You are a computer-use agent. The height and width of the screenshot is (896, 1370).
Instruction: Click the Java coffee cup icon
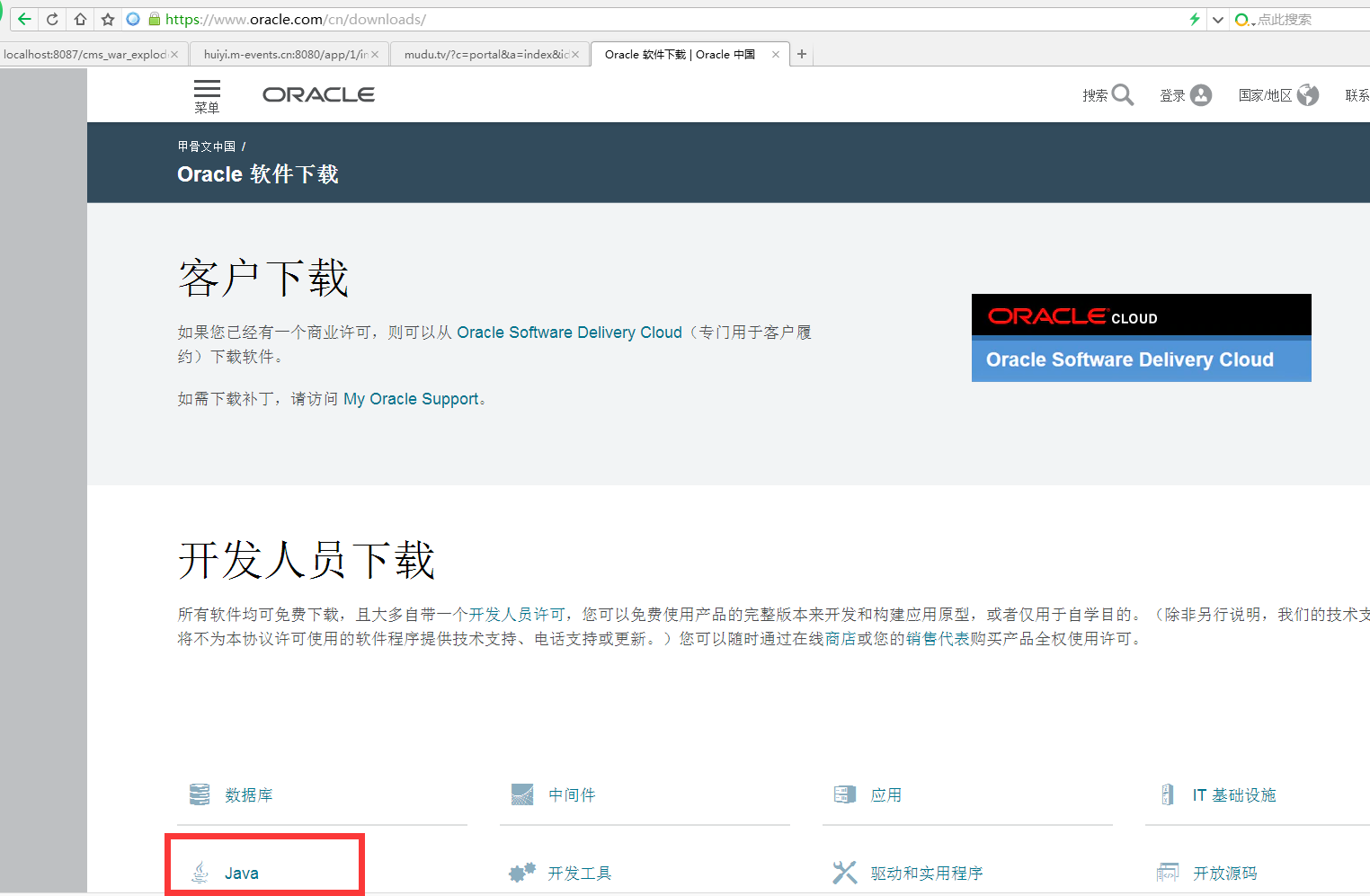[x=200, y=873]
